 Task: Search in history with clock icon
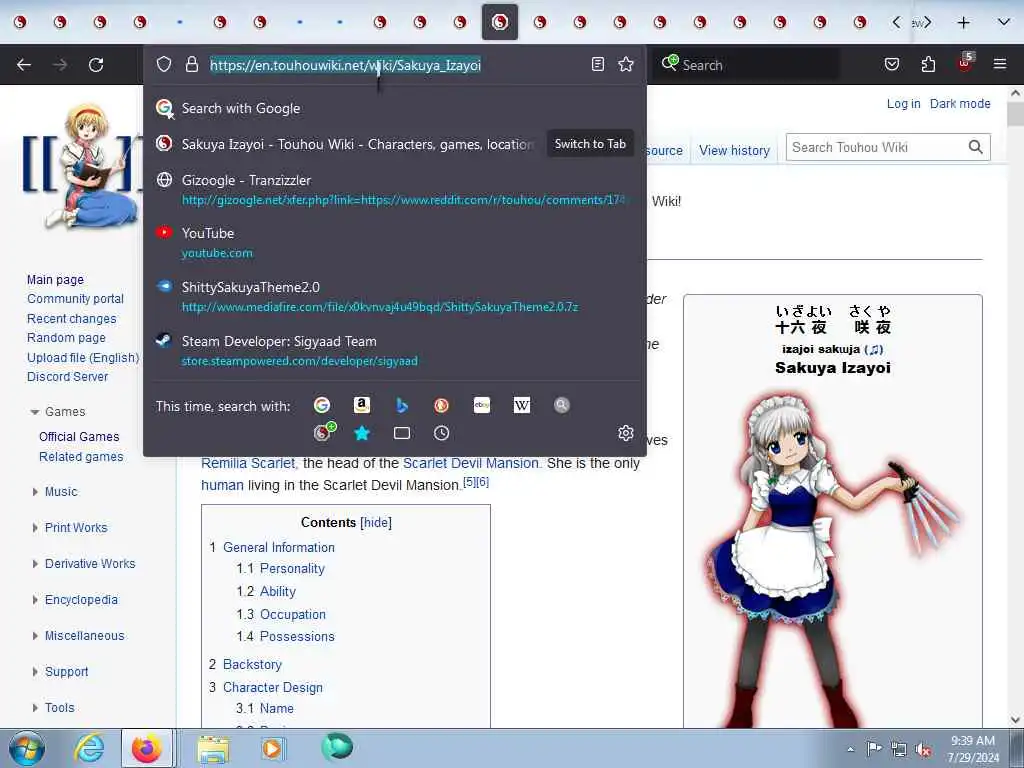point(441,433)
